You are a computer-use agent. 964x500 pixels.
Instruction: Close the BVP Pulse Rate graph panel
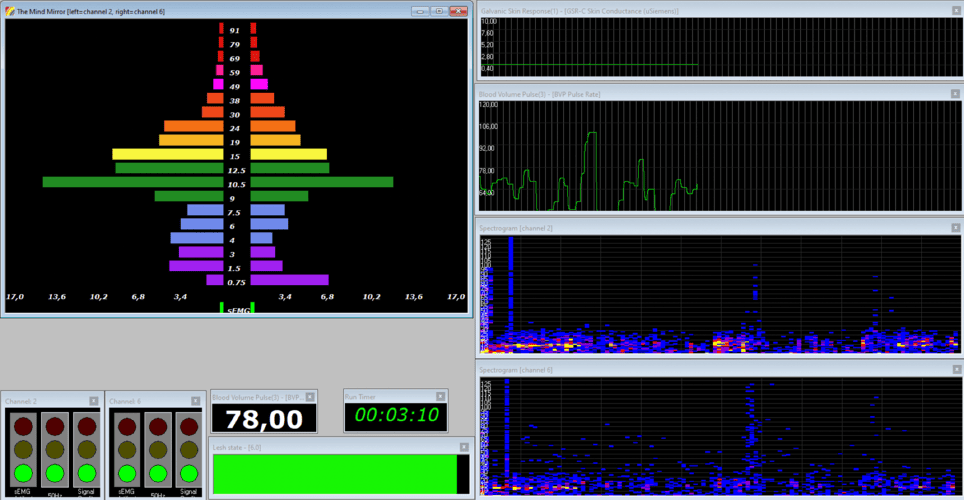point(956,93)
